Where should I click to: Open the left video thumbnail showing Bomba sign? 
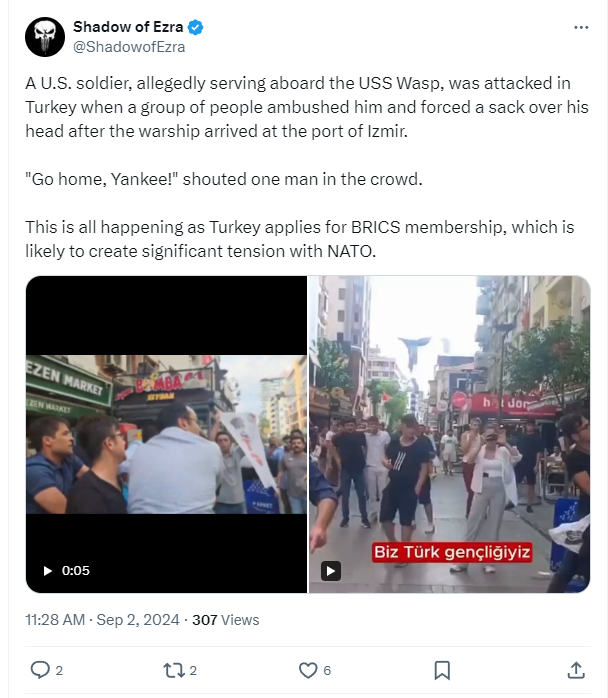(166, 434)
